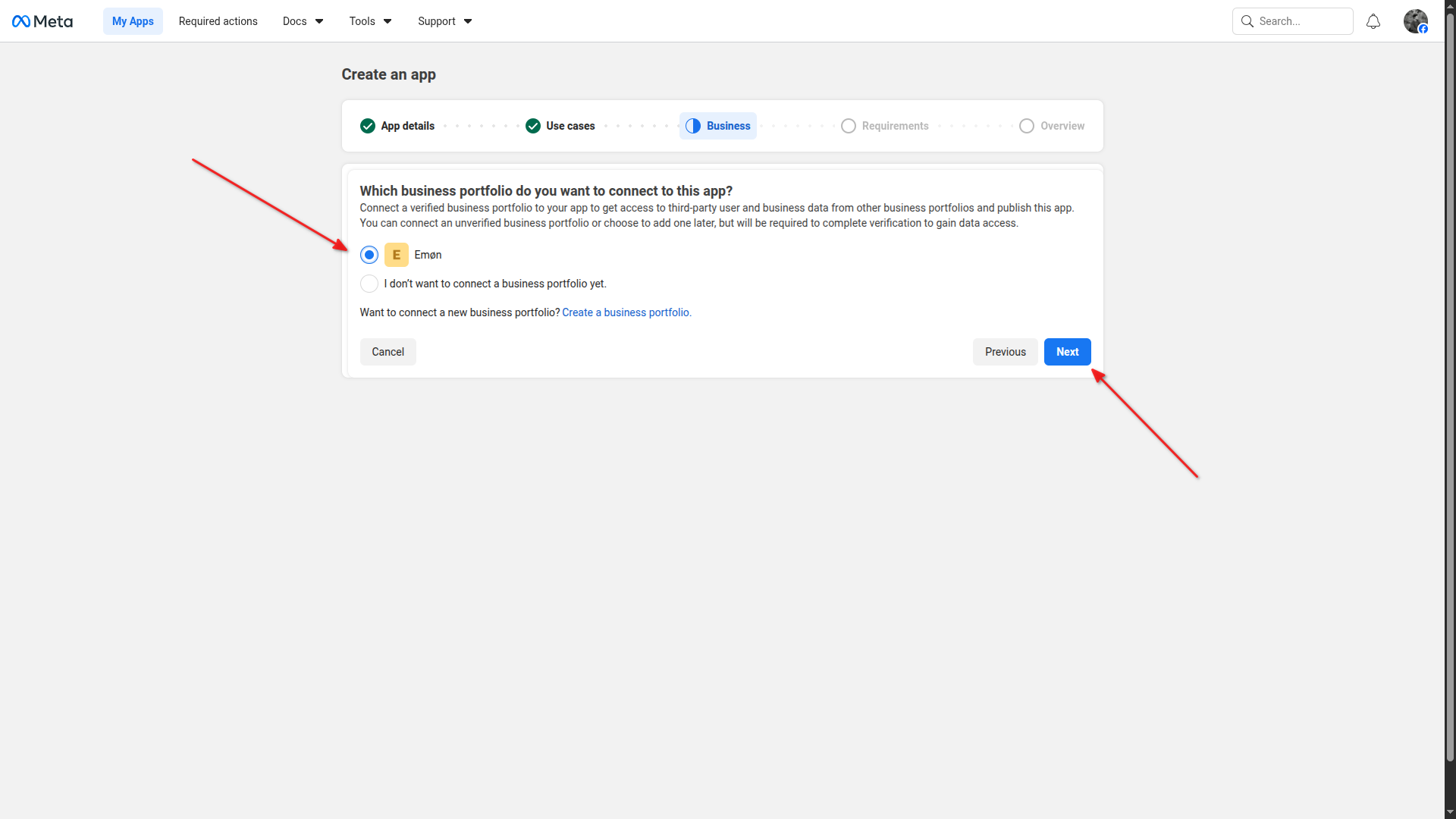Expand the Docs dropdown
The height and width of the screenshot is (819, 1456).
303,21
